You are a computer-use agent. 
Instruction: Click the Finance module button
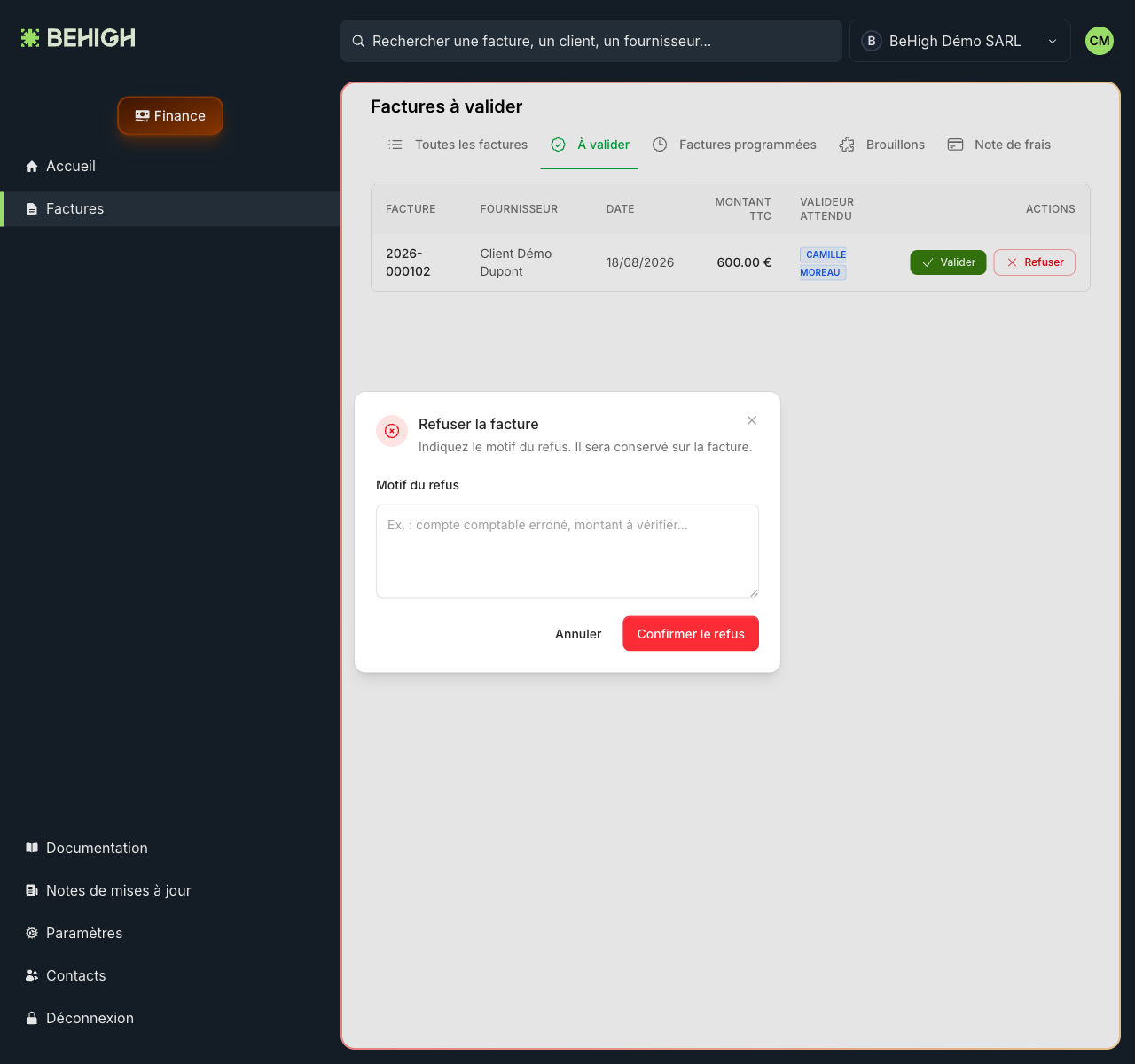[170, 116]
